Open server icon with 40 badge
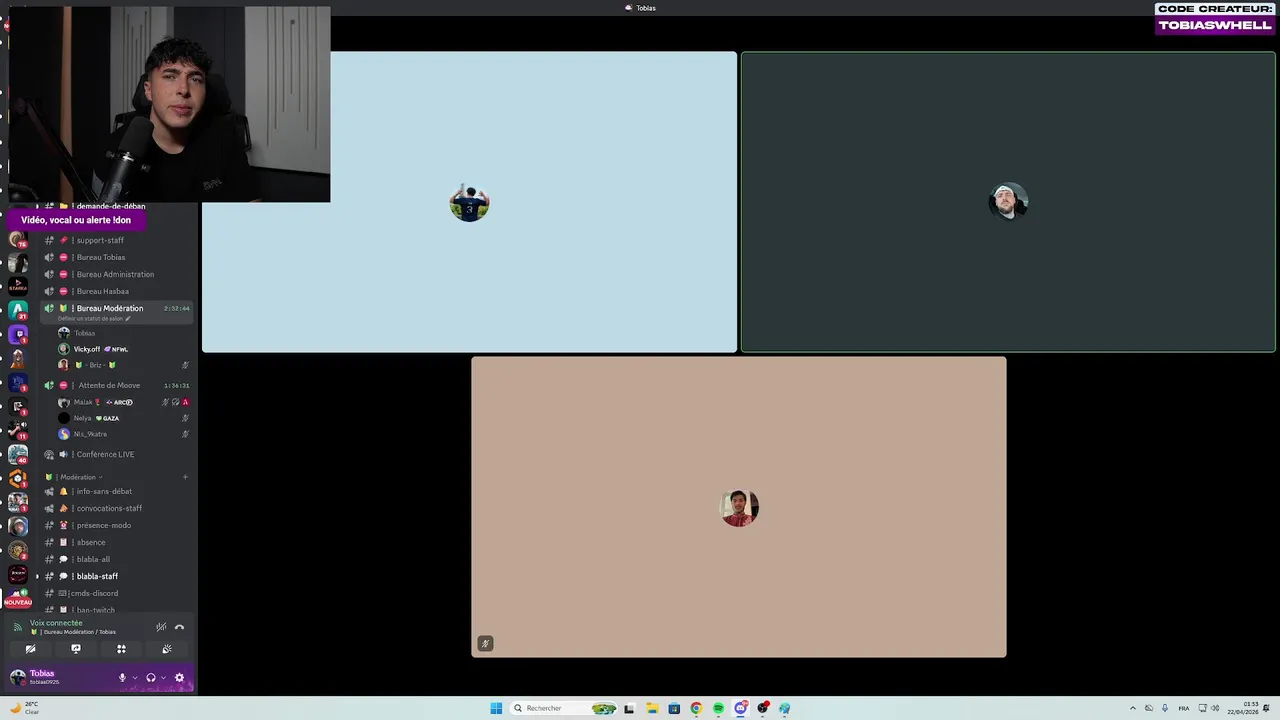This screenshot has width=1280, height=720. click(18, 454)
